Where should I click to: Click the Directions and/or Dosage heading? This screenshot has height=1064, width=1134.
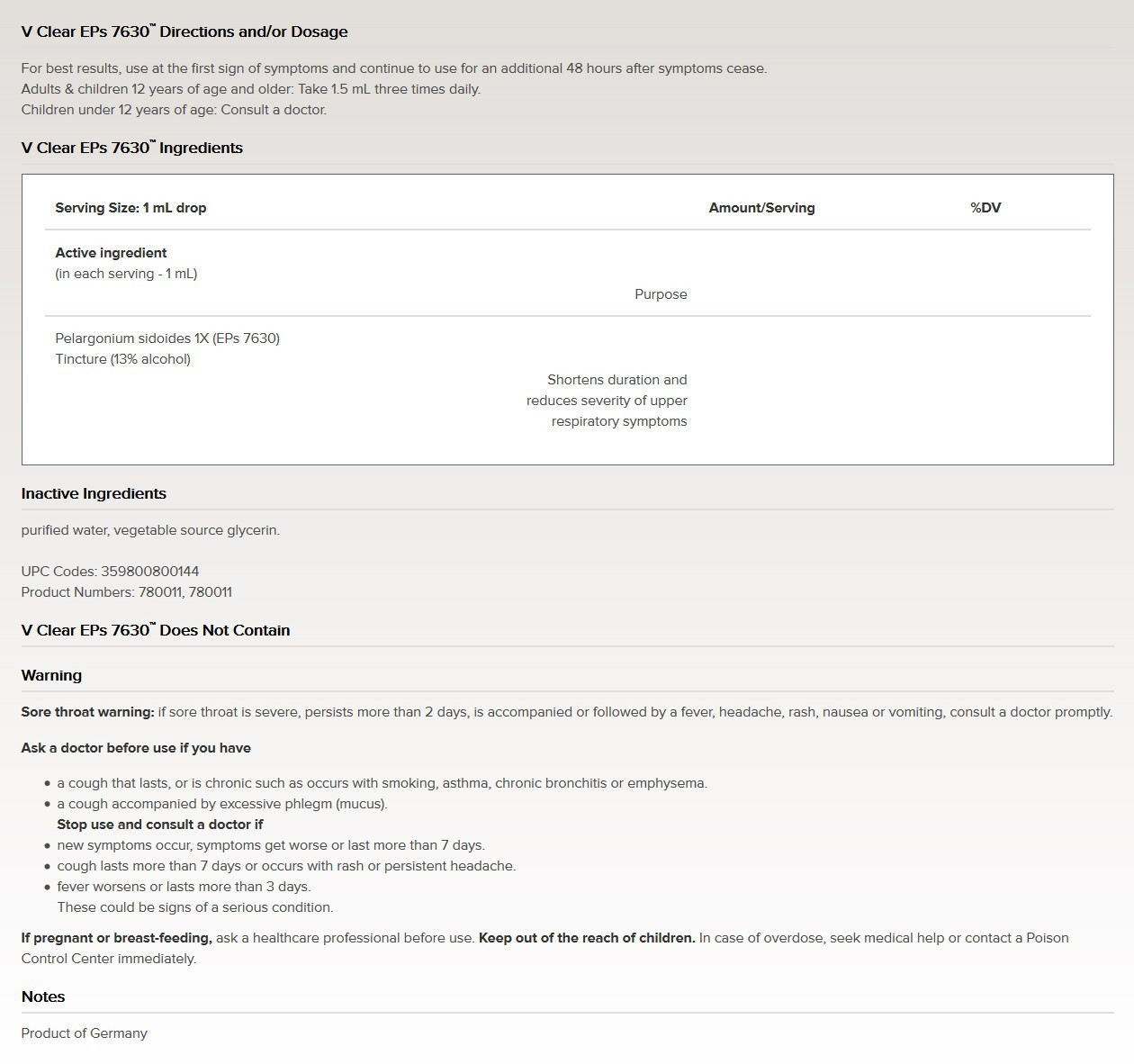pos(184,32)
